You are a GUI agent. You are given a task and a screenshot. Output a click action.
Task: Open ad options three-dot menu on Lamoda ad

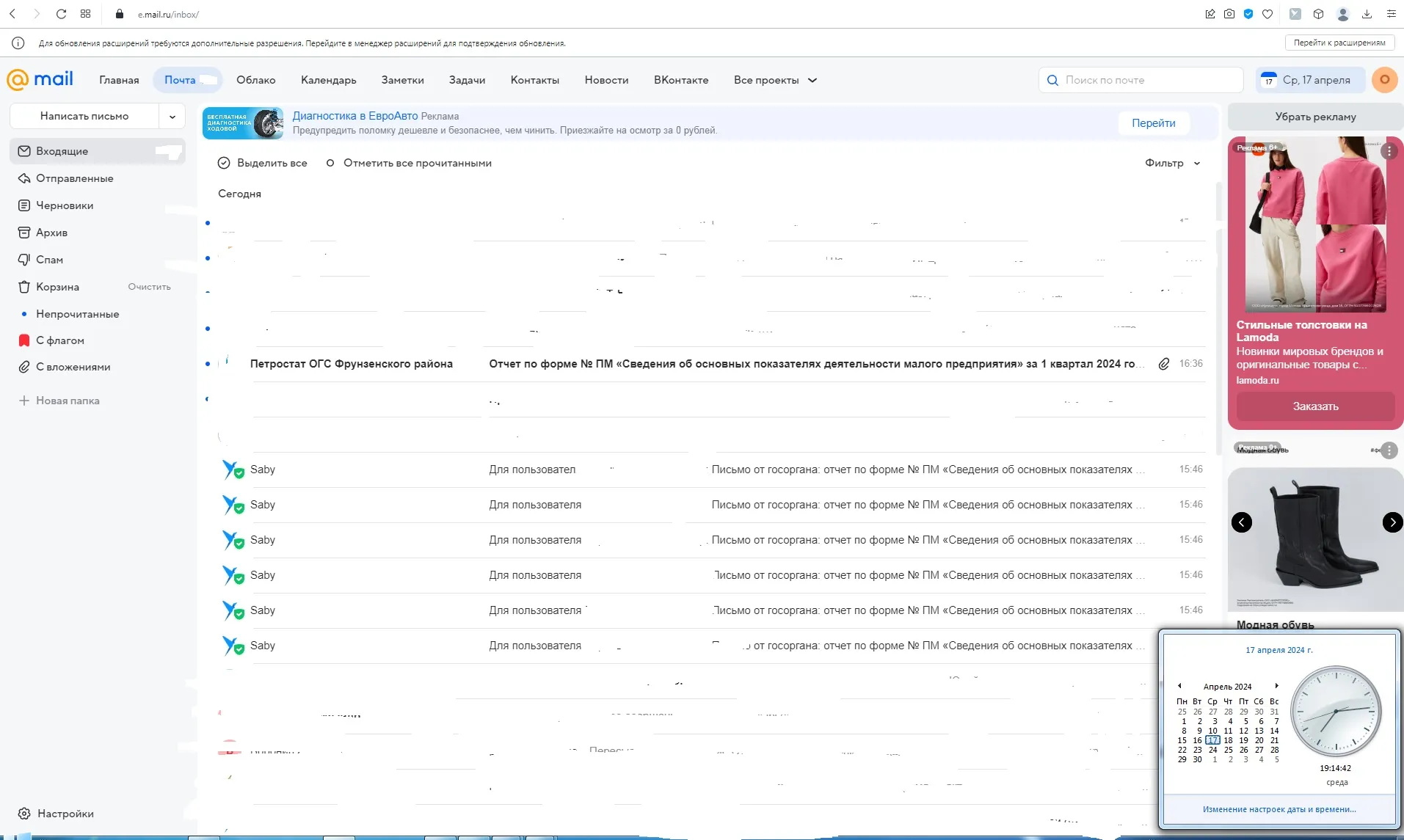tap(1389, 151)
